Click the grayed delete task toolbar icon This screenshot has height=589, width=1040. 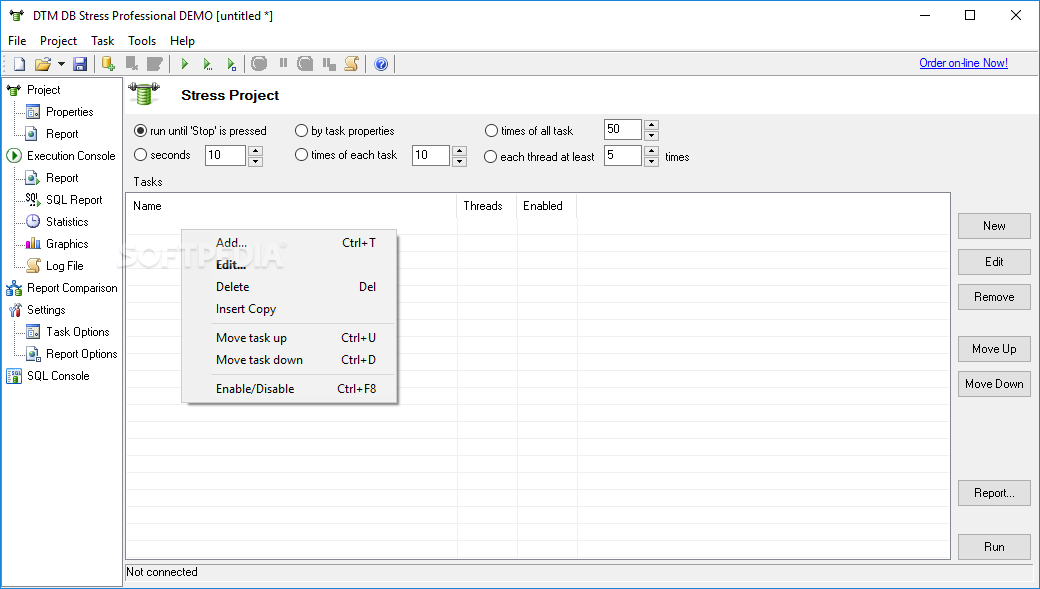pos(131,64)
